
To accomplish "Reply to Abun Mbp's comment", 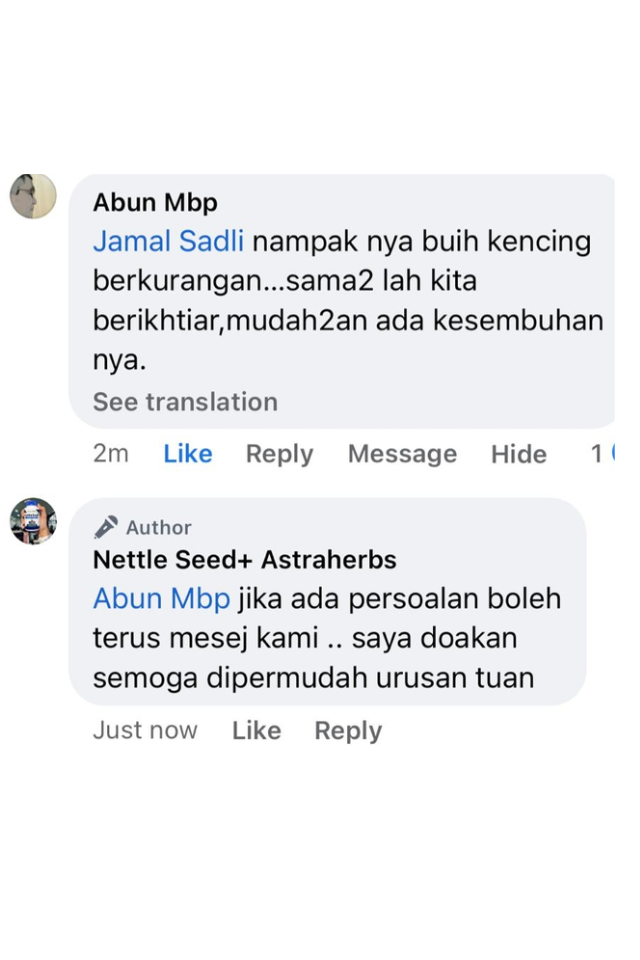I will point(279,453).
